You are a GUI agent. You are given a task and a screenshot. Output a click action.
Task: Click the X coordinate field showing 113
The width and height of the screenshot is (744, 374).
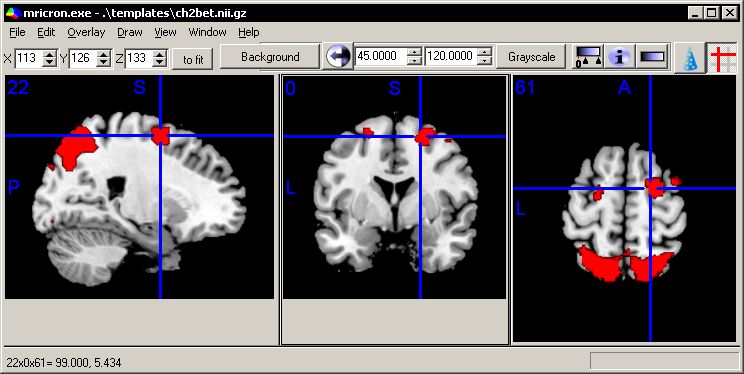28,58
